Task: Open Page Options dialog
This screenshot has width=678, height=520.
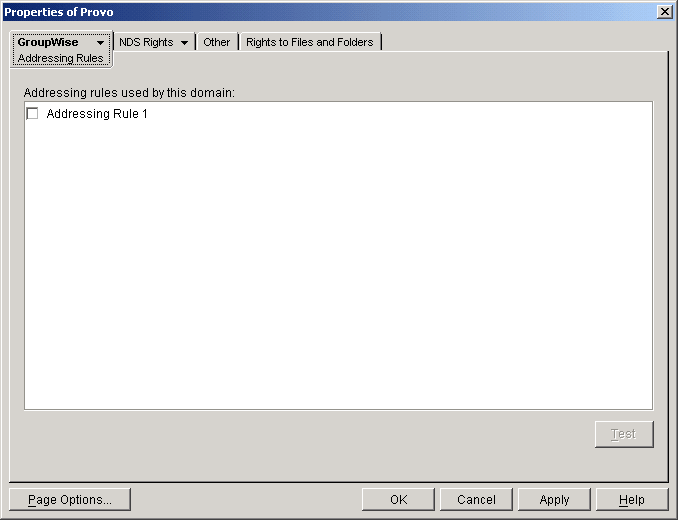Action: [x=70, y=500]
